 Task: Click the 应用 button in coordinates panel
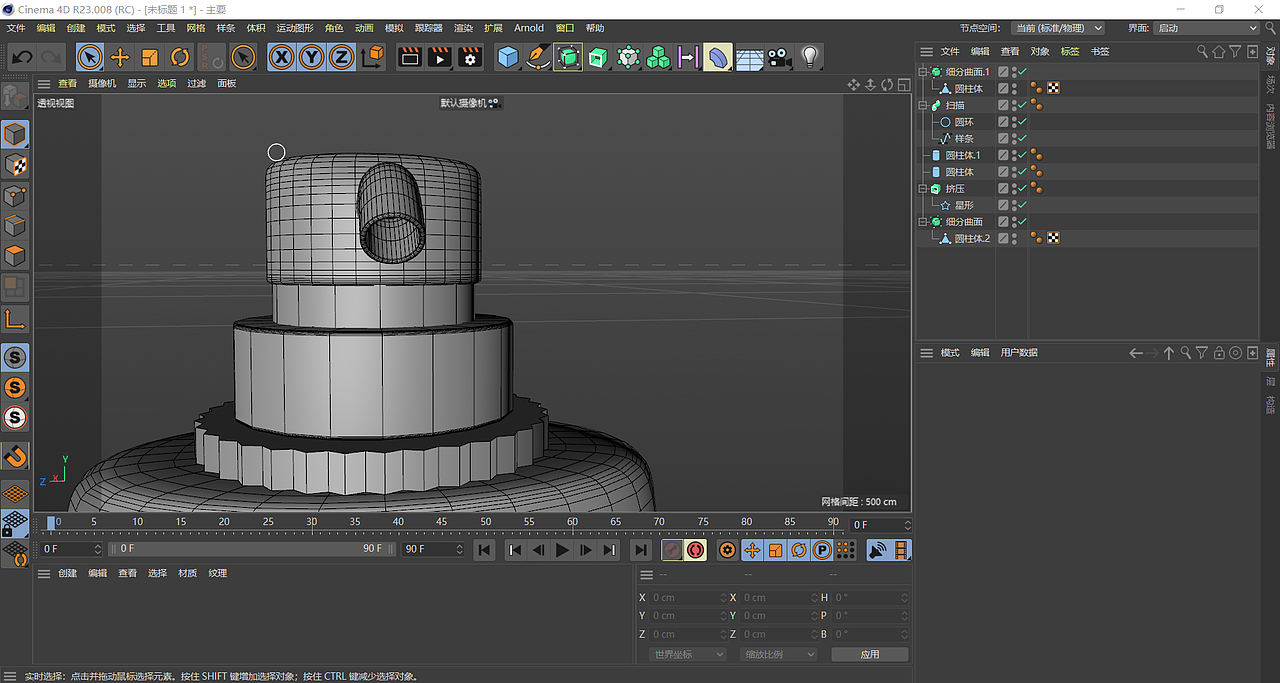click(870, 654)
